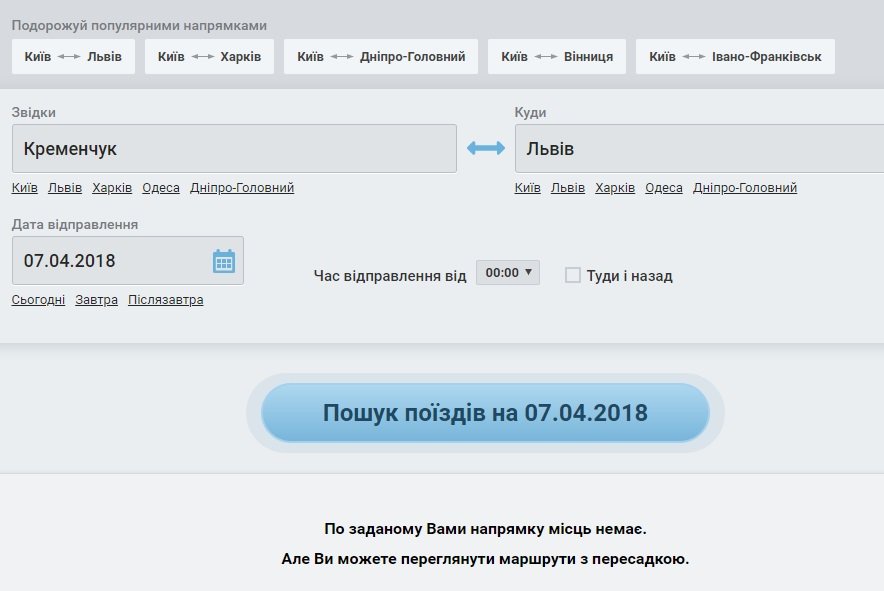Click the calendar icon in date field
The image size is (884, 591).
click(x=223, y=261)
